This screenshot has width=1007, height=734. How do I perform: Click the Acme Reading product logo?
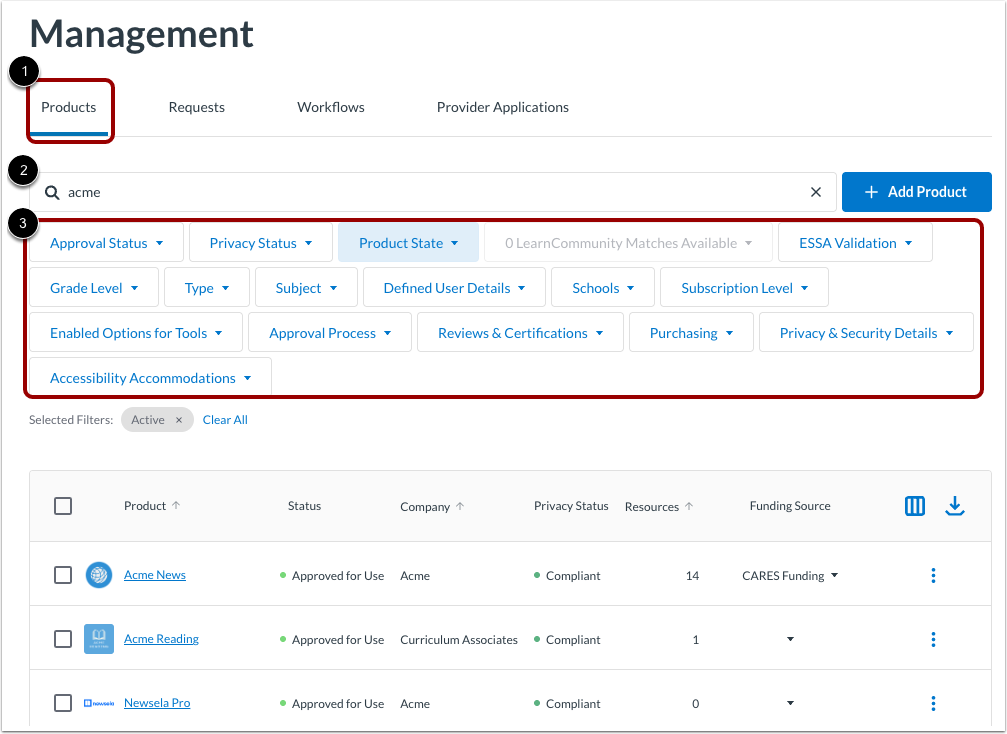pyautogui.click(x=98, y=639)
